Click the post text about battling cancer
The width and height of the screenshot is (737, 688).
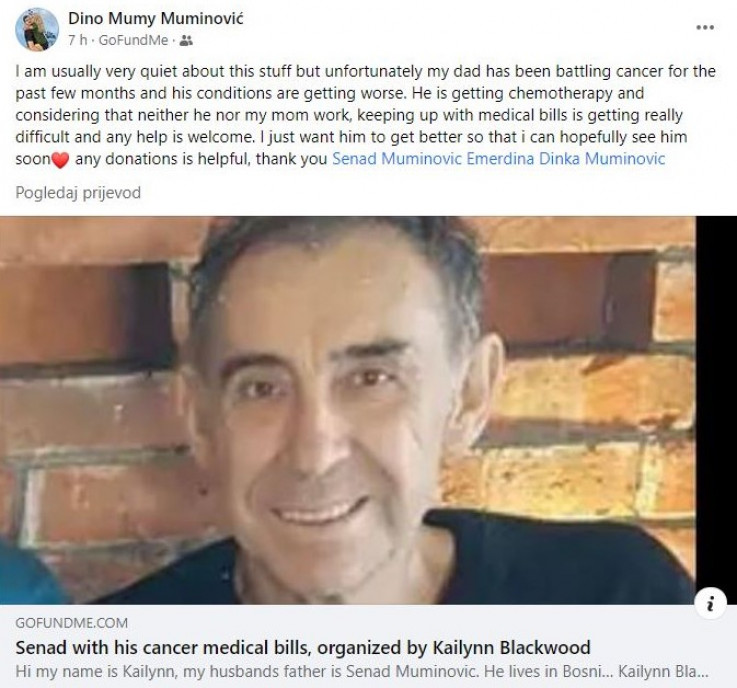(366, 115)
